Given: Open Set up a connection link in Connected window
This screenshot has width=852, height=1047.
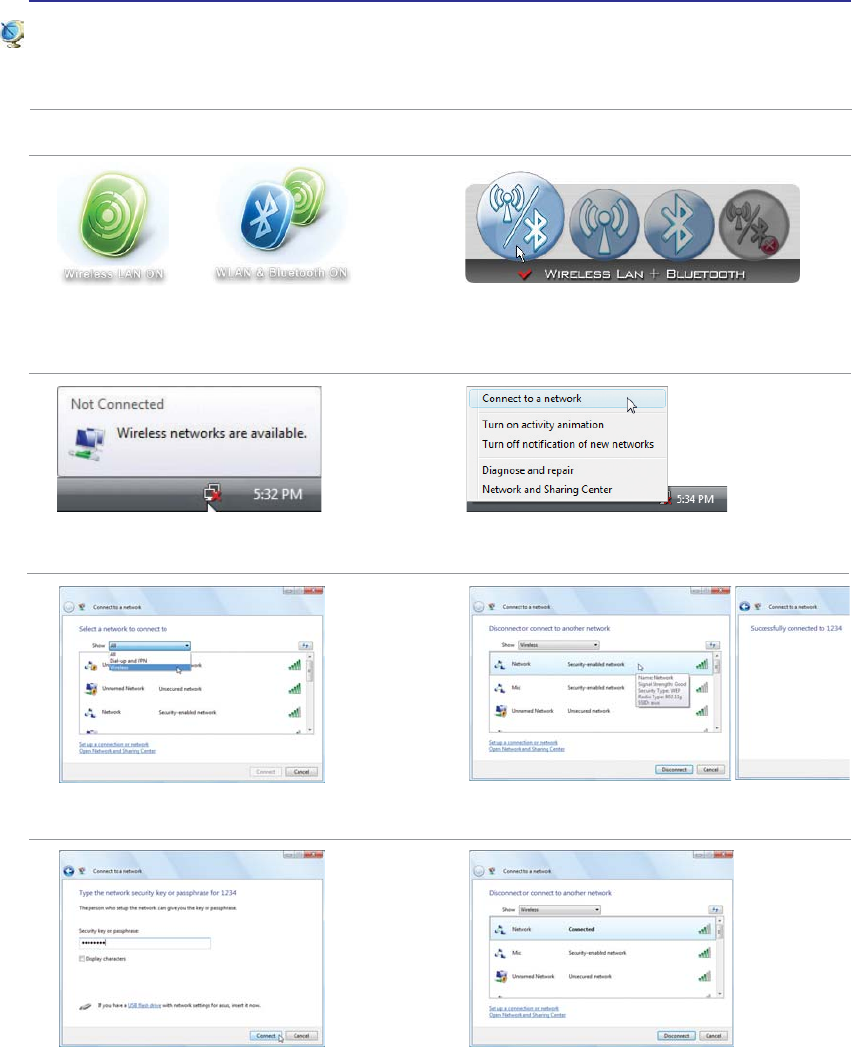Looking at the screenshot, I should [524, 1009].
